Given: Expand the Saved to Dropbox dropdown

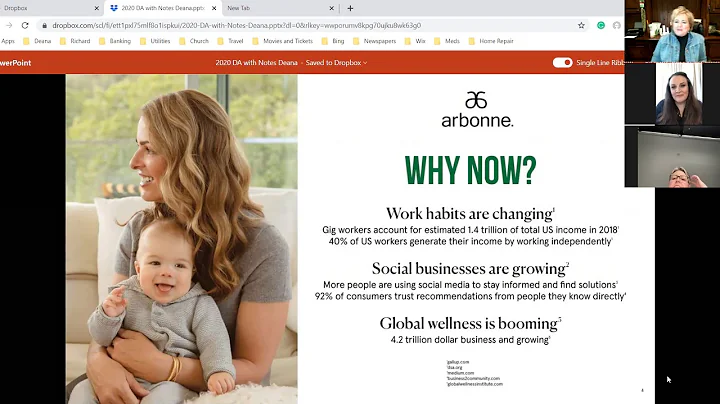Looking at the screenshot, I should (x=337, y=63).
